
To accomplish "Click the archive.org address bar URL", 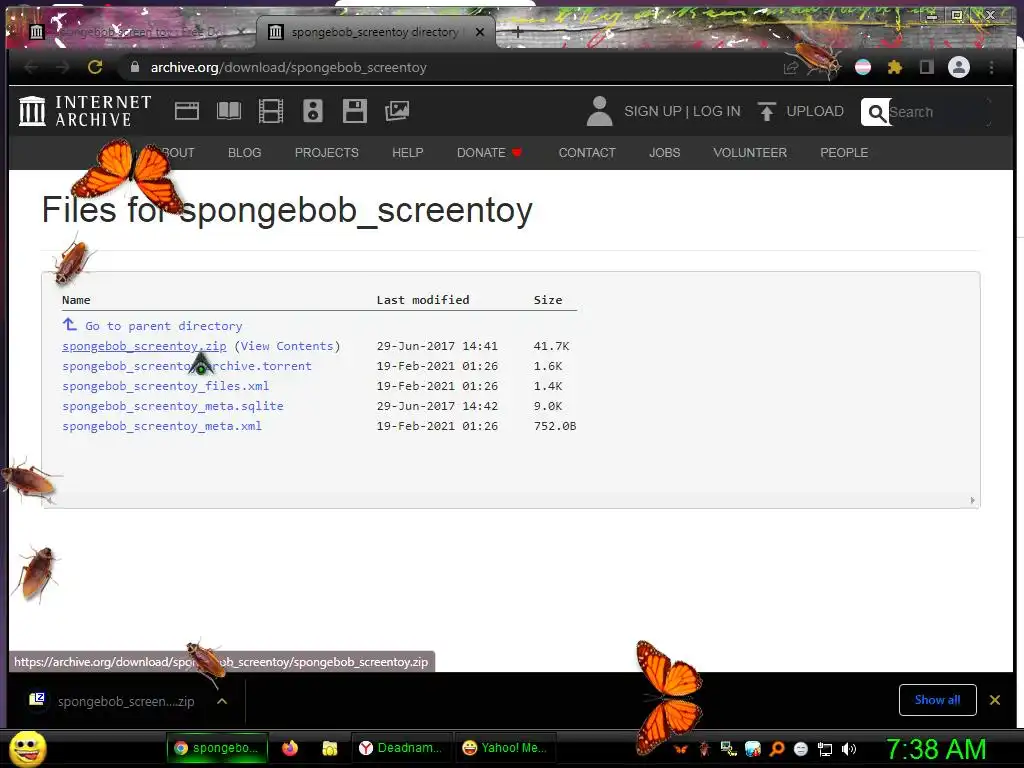I will pyautogui.click(x=288, y=67).
